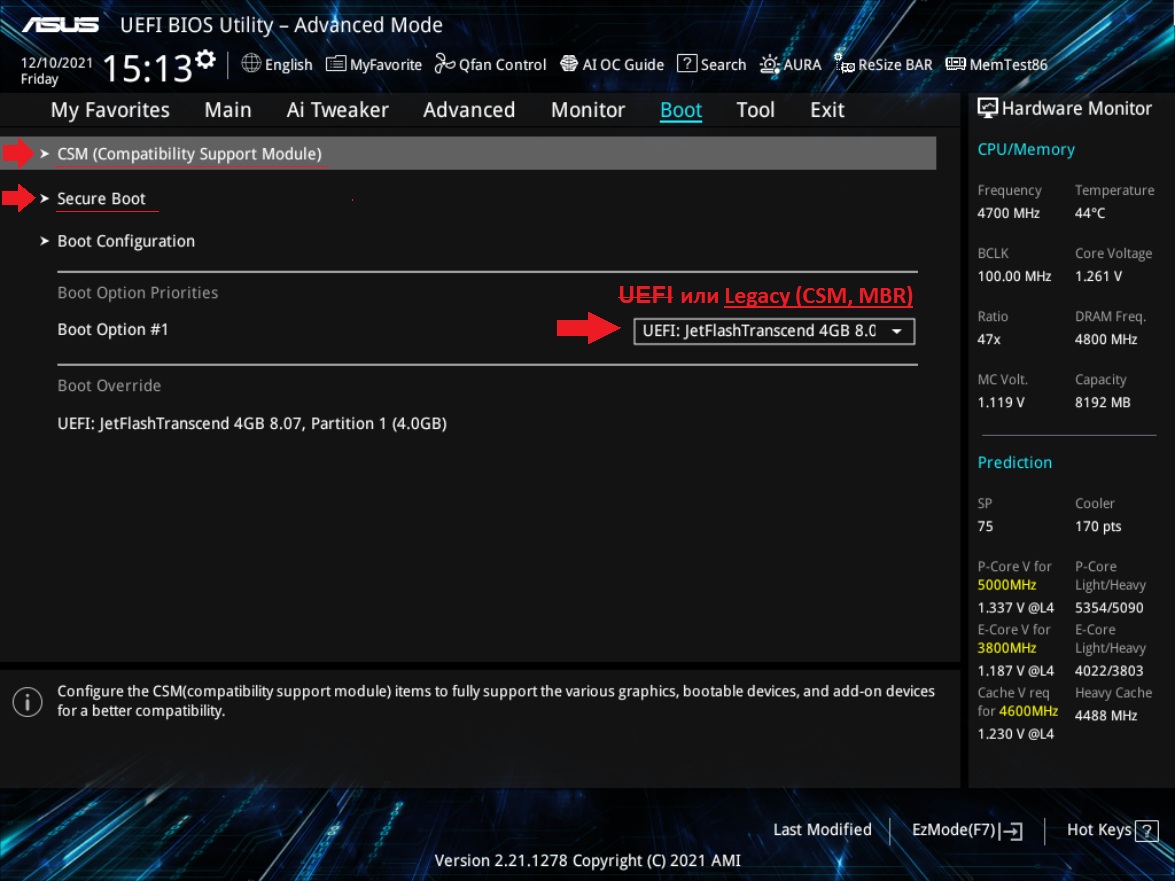Switch to the Advanced tab
Viewport: 1175px width, 881px height.
coord(468,110)
